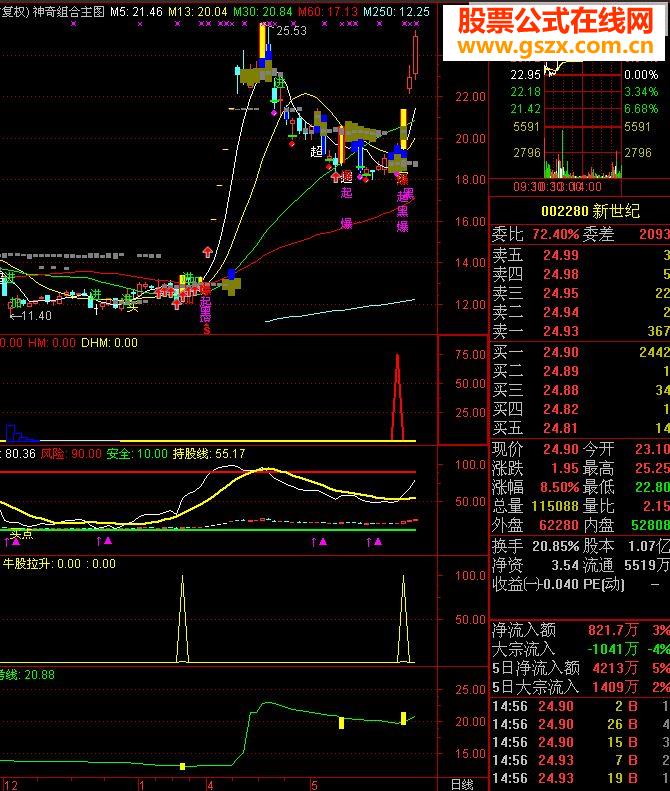Screen dimensions: 670x791
Task: Click the 日线 period label
Action: (x=462, y=784)
